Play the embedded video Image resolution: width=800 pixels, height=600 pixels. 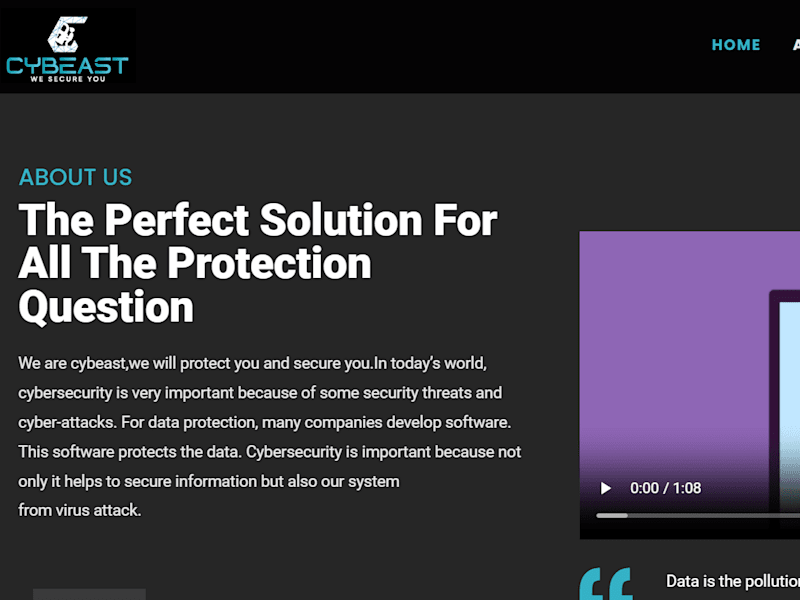pos(606,488)
